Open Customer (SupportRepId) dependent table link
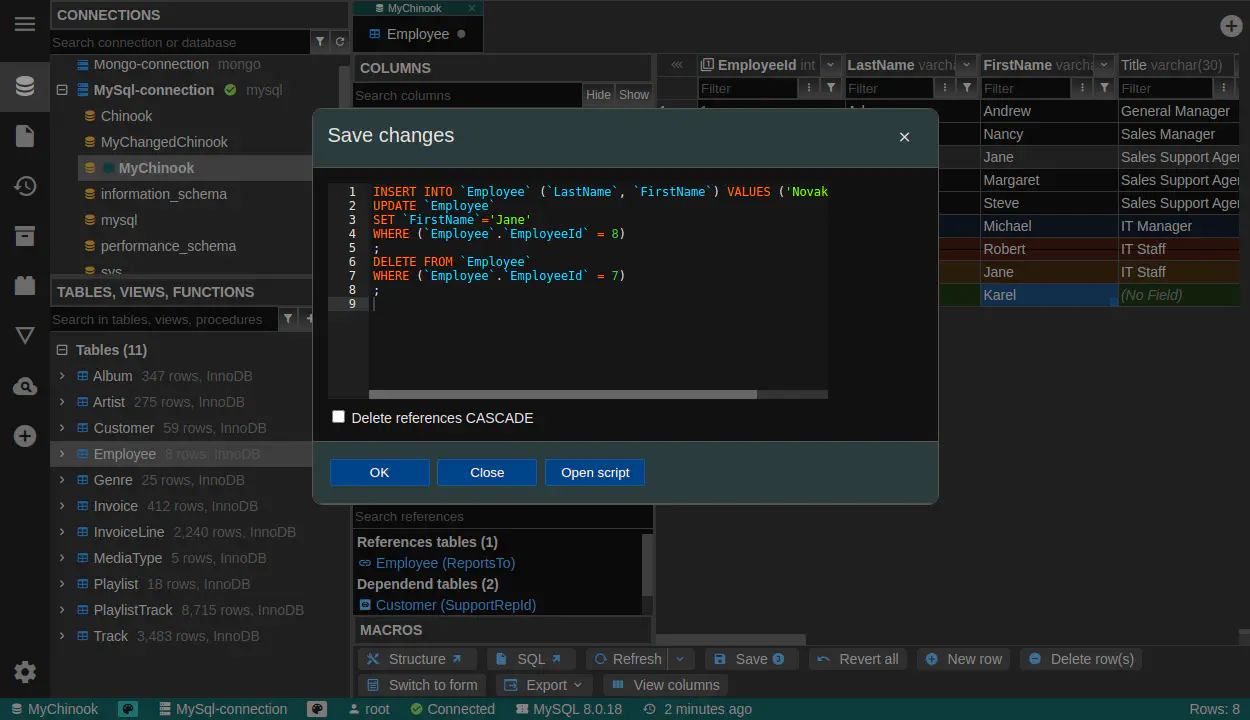 point(455,605)
